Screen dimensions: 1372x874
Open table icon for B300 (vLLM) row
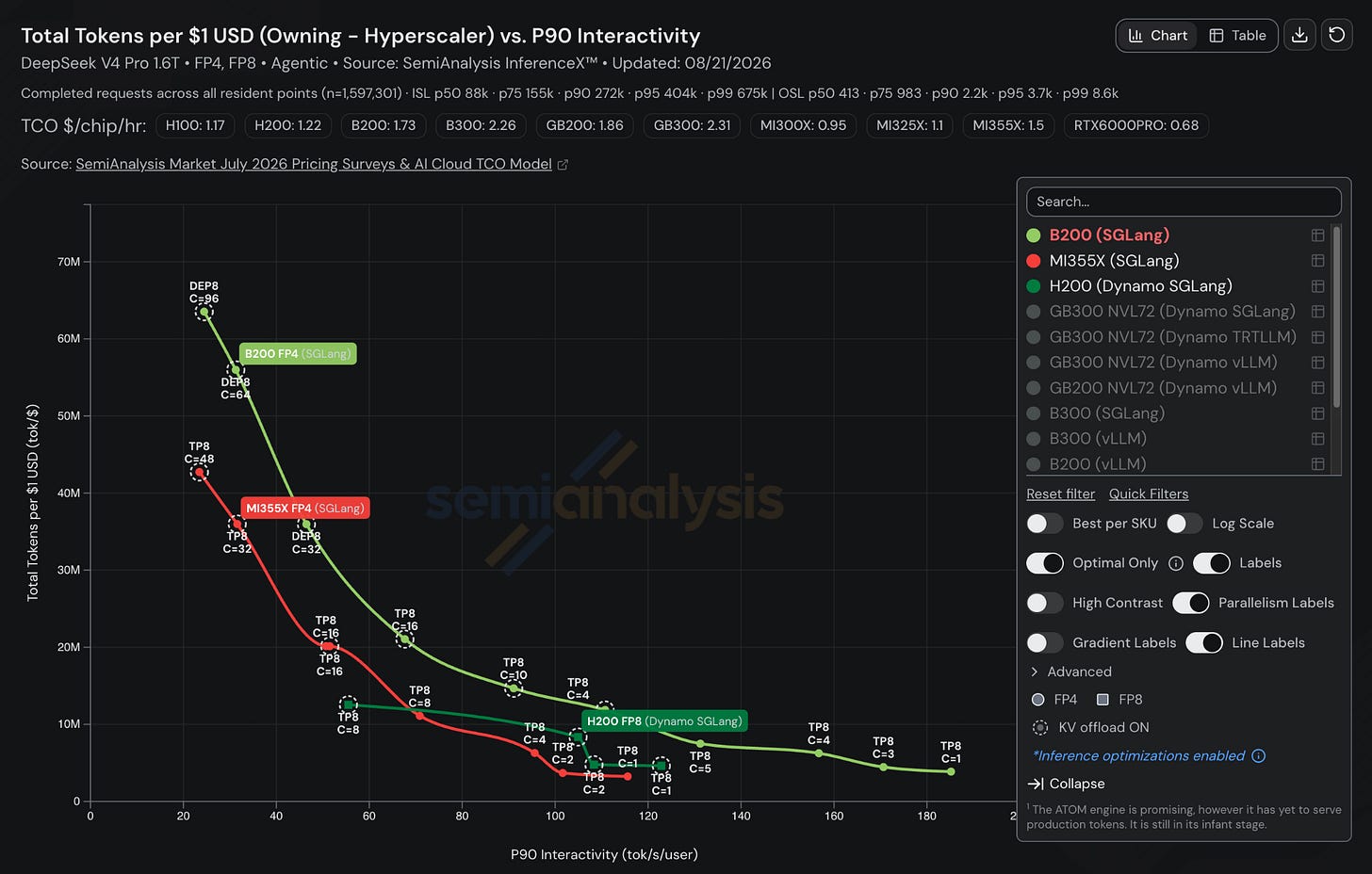(1317, 439)
